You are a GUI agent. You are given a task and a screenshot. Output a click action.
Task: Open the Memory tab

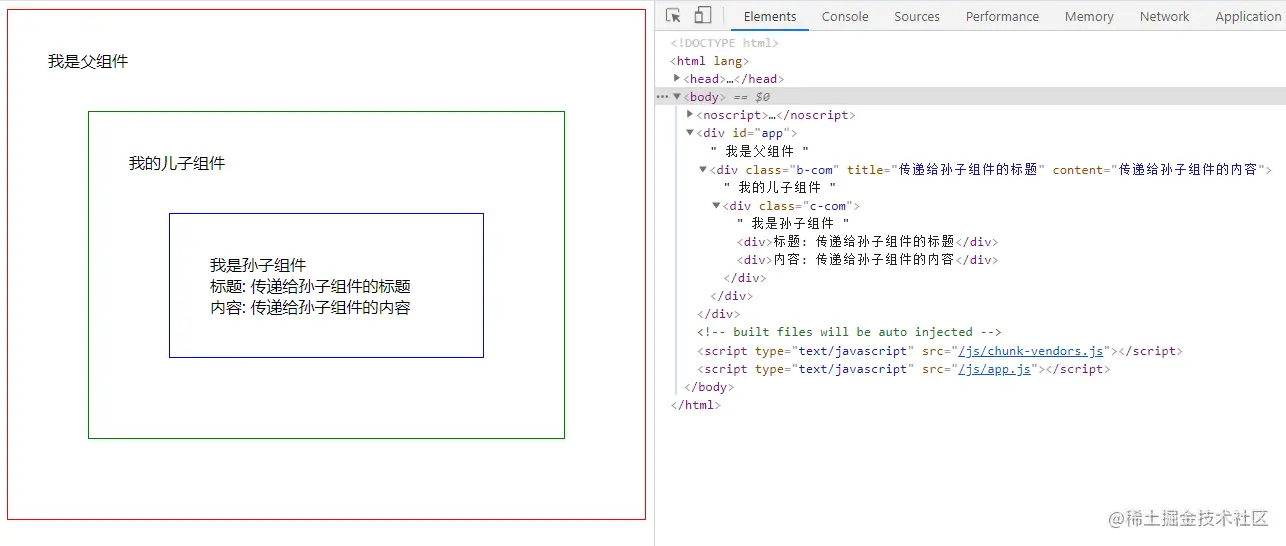click(x=1089, y=16)
